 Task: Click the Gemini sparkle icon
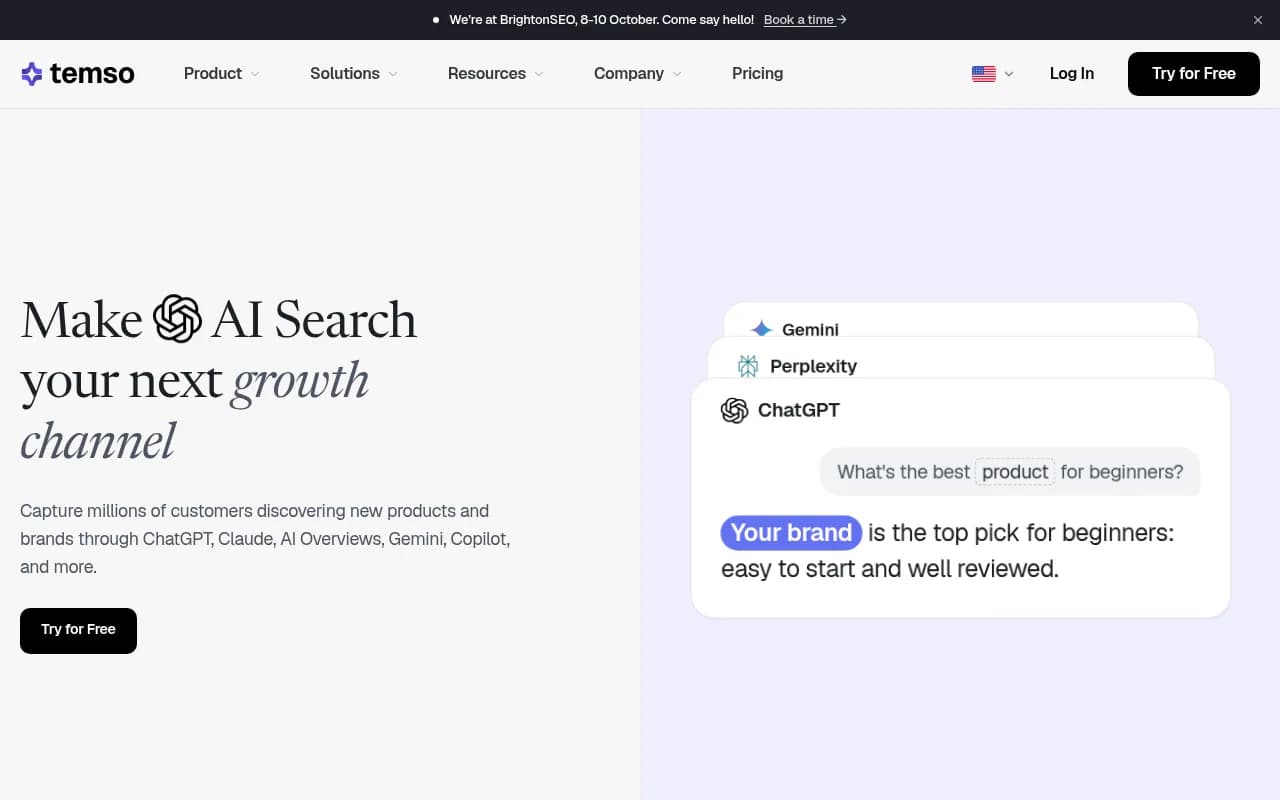[x=762, y=329]
